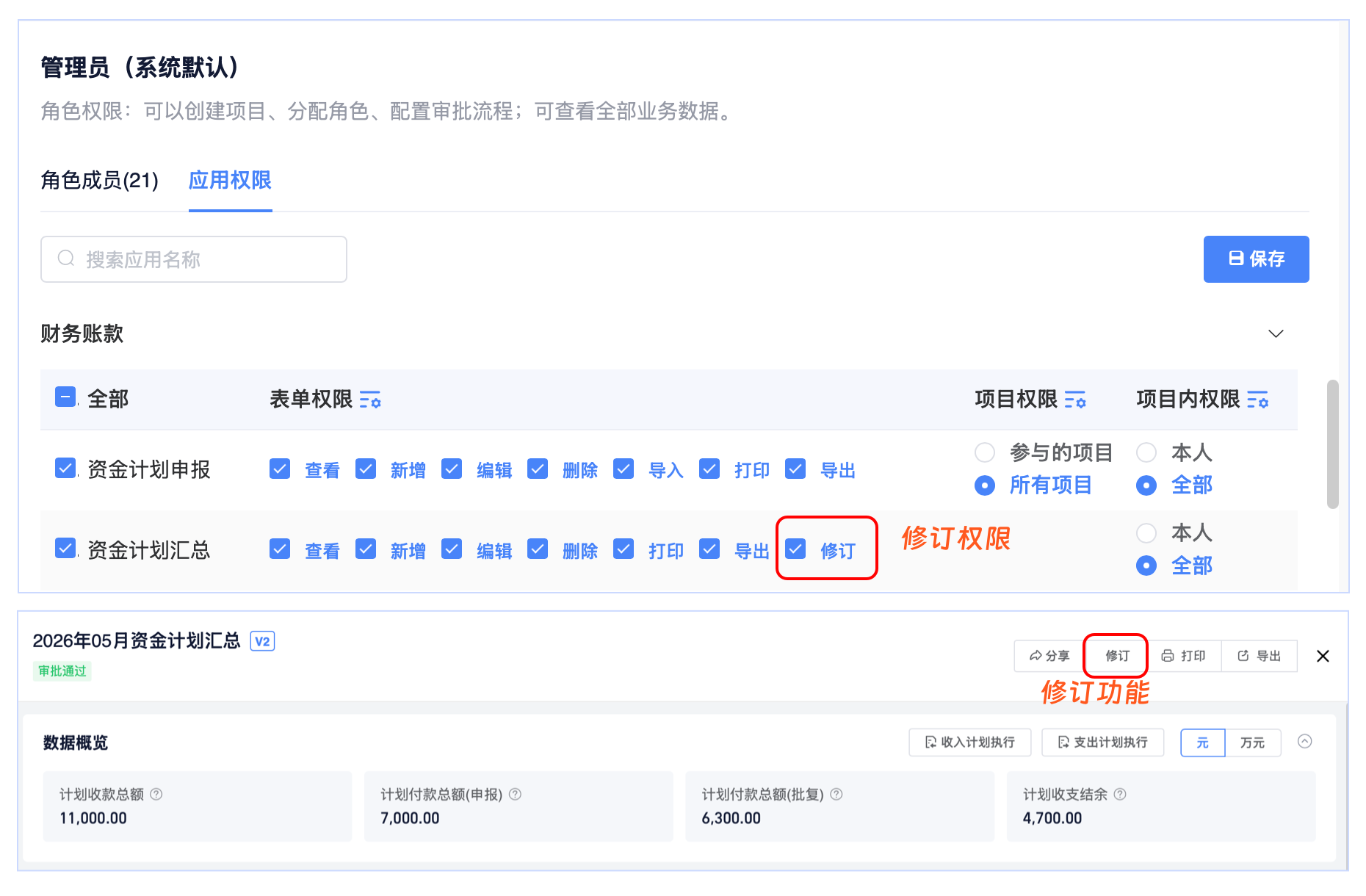Toggle the 全部 select-all checkbox

click(x=65, y=397)
